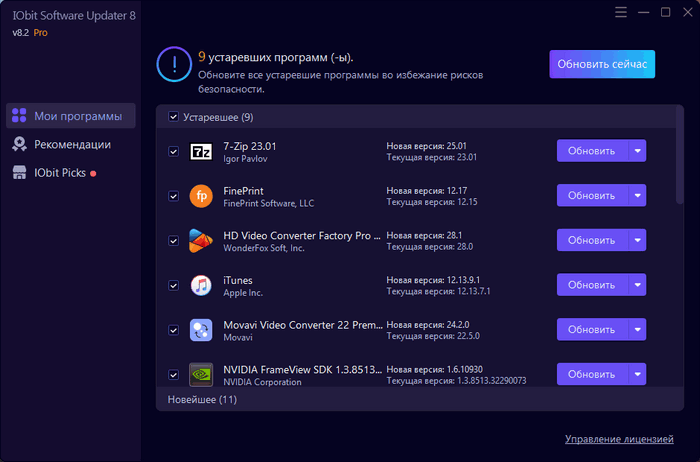Open the update dropdown arrow for iTunes
700x462 pixels.
click(x=638, y=285)
